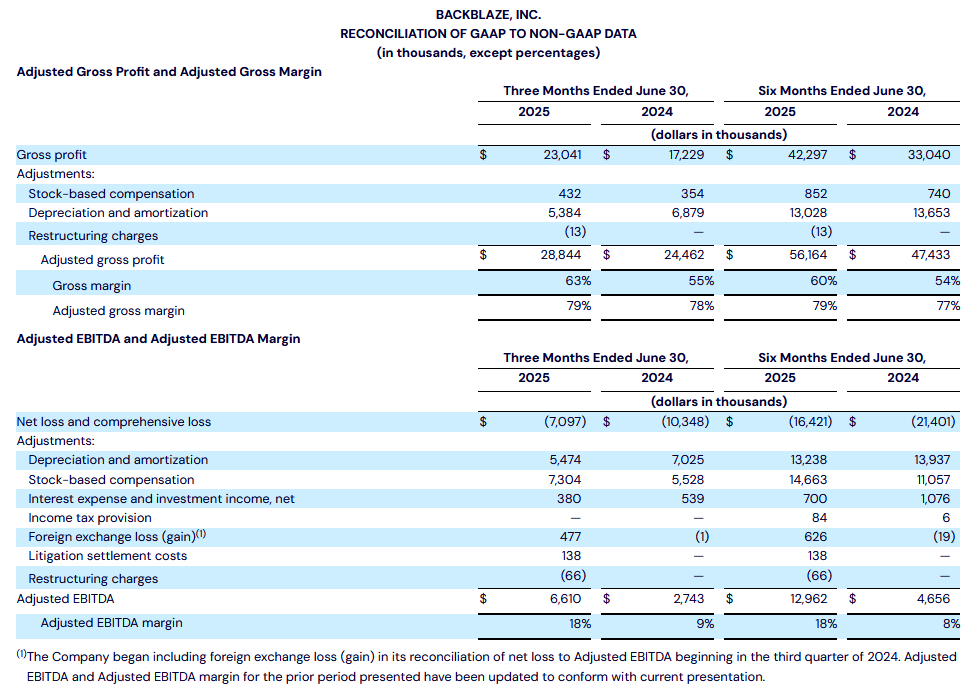Click Adjusted EBITDA value 2,743
This screenshot has width=972, height=686.
689,599
